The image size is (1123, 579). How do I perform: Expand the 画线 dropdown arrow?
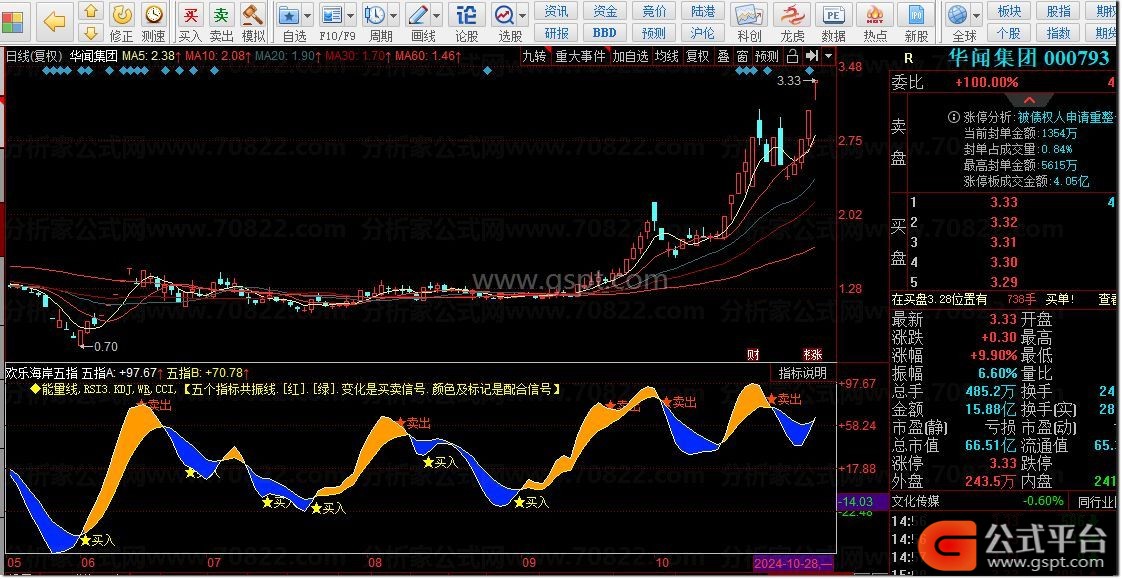click(437, 15)
